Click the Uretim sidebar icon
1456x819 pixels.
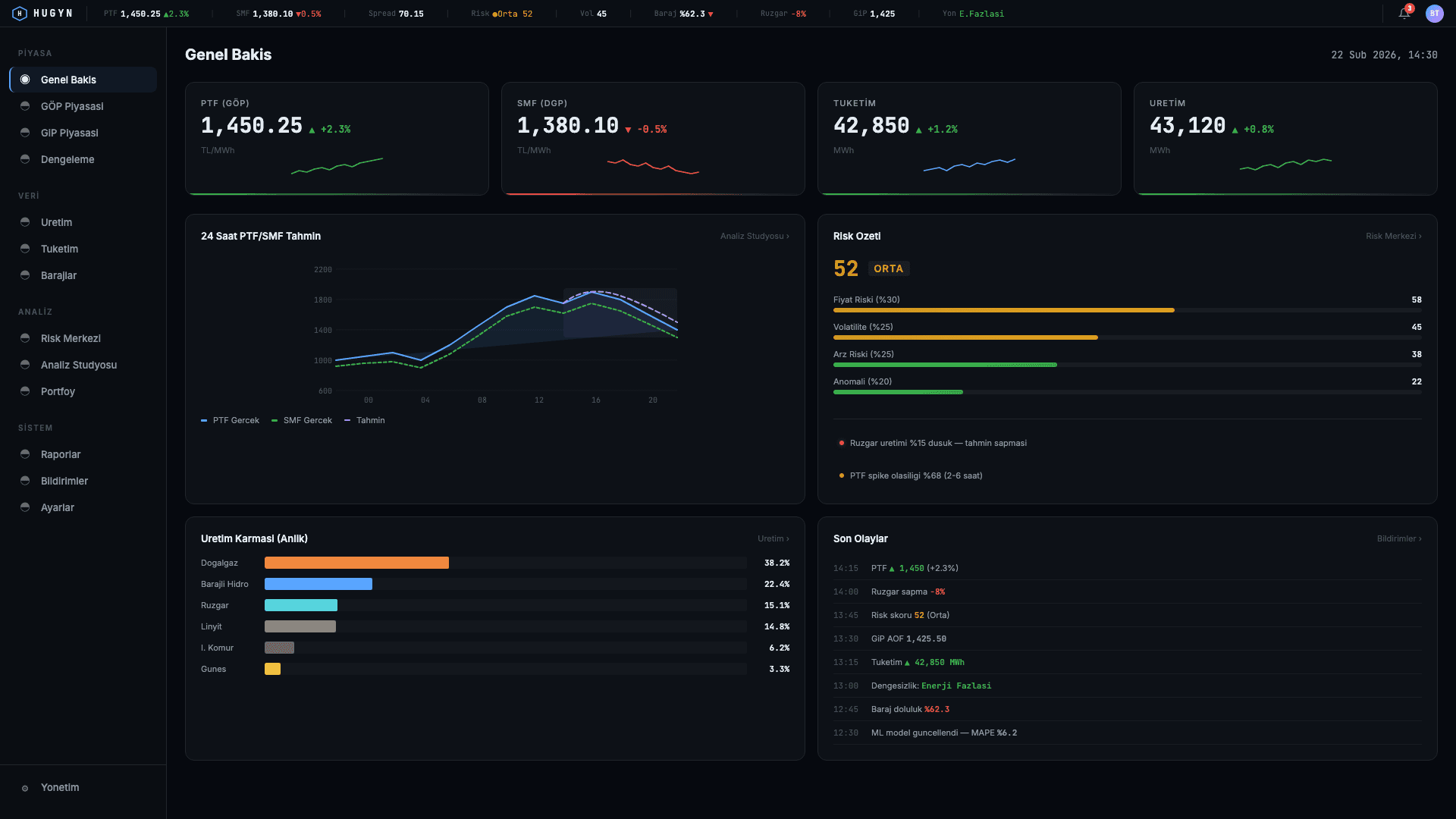25,222
